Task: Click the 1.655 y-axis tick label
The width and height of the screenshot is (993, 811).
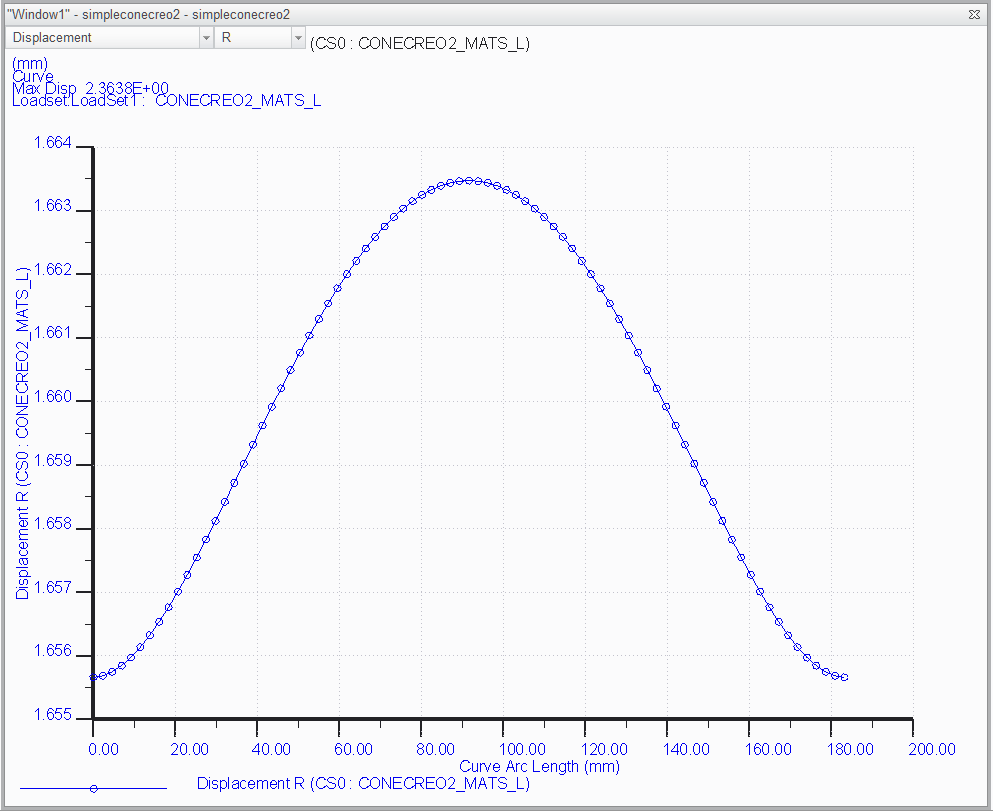Action: click(53, 715)
